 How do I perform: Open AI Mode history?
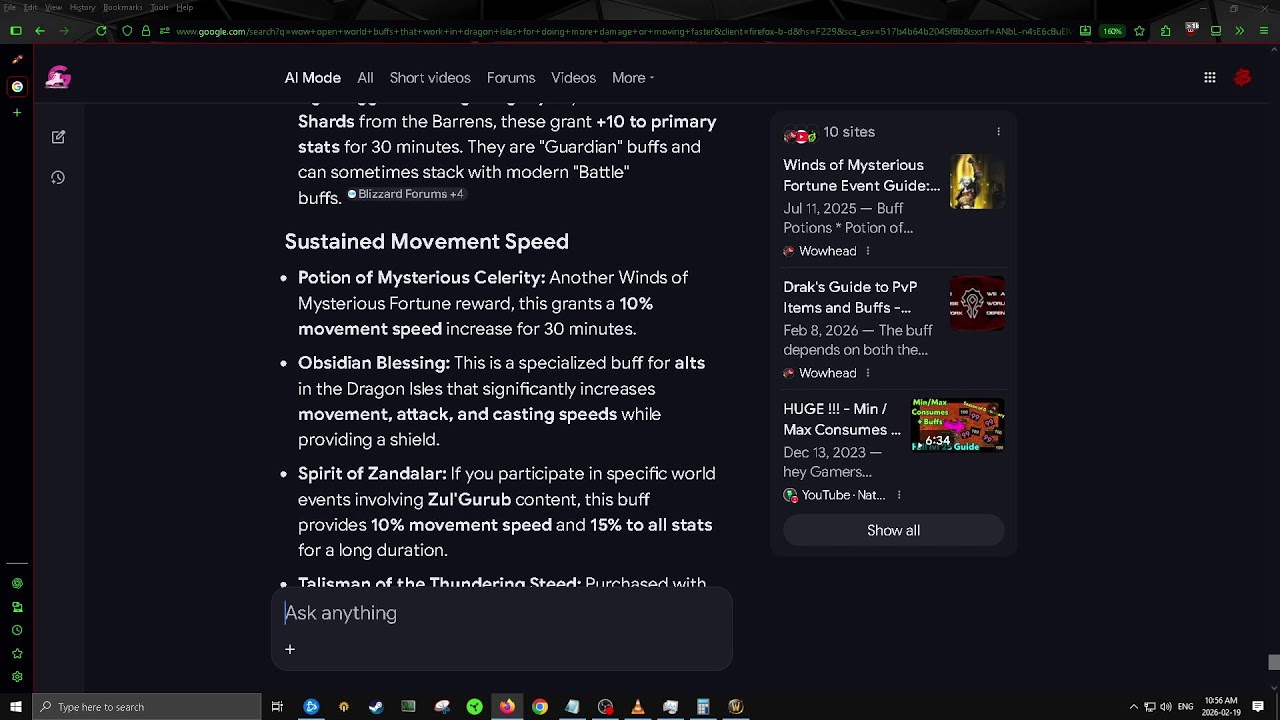pos(58,178)
